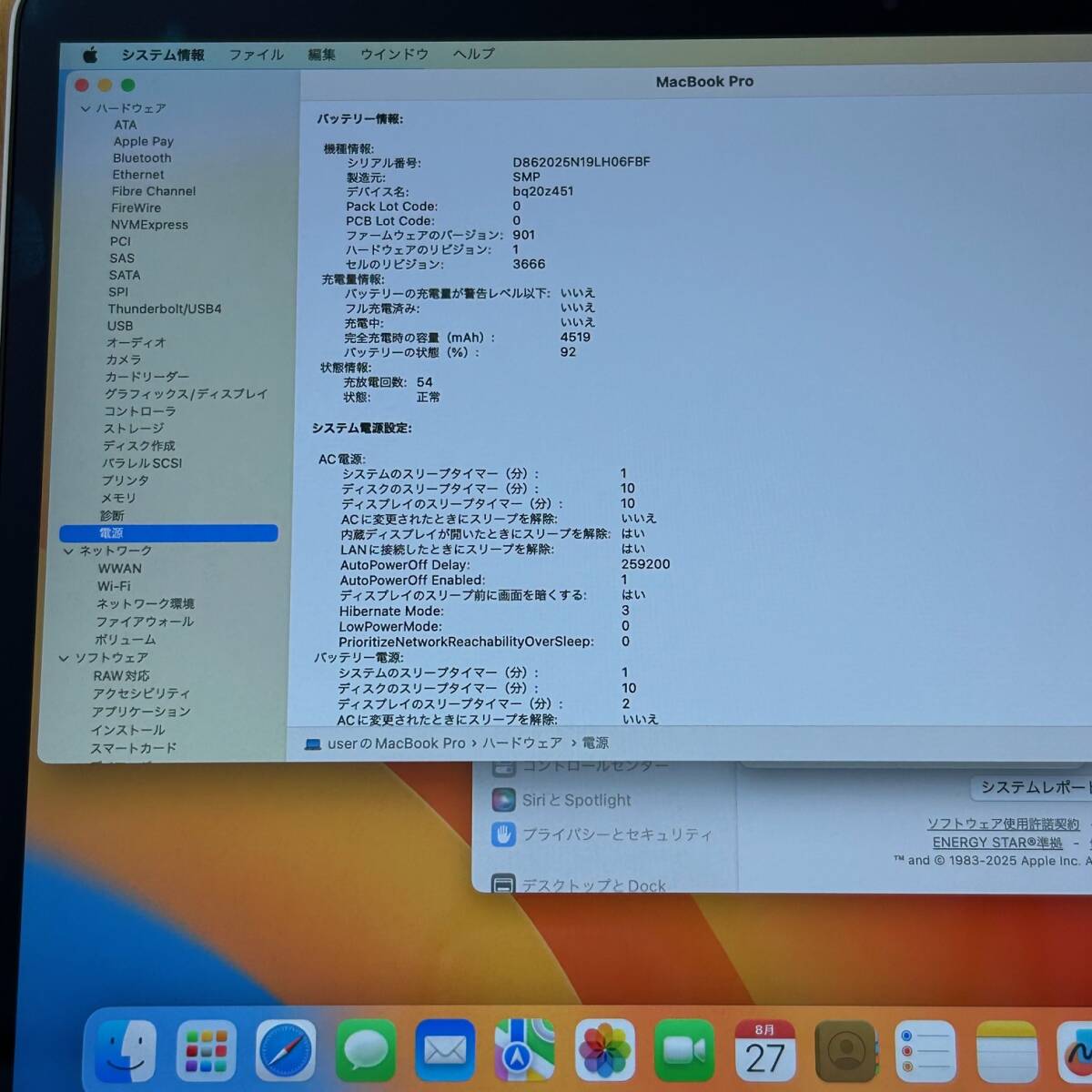Open the 編集 menu
This screenshot has height=1092, width=1092.
click(321, 55)
